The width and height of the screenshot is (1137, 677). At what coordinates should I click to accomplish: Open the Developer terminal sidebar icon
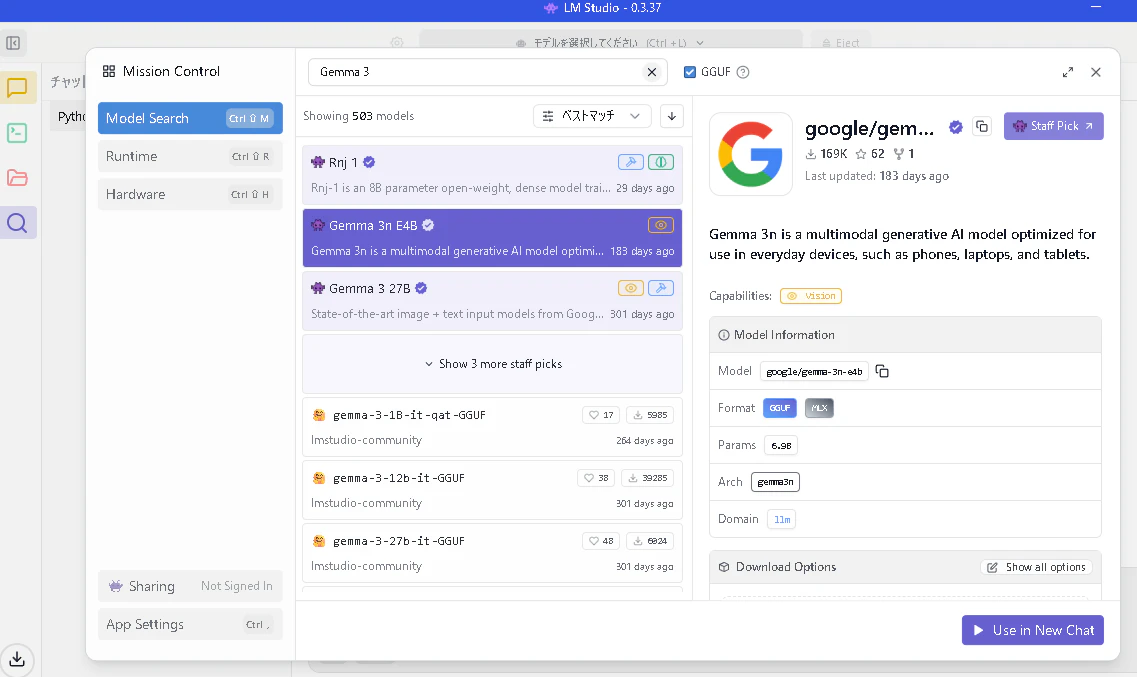17,133
